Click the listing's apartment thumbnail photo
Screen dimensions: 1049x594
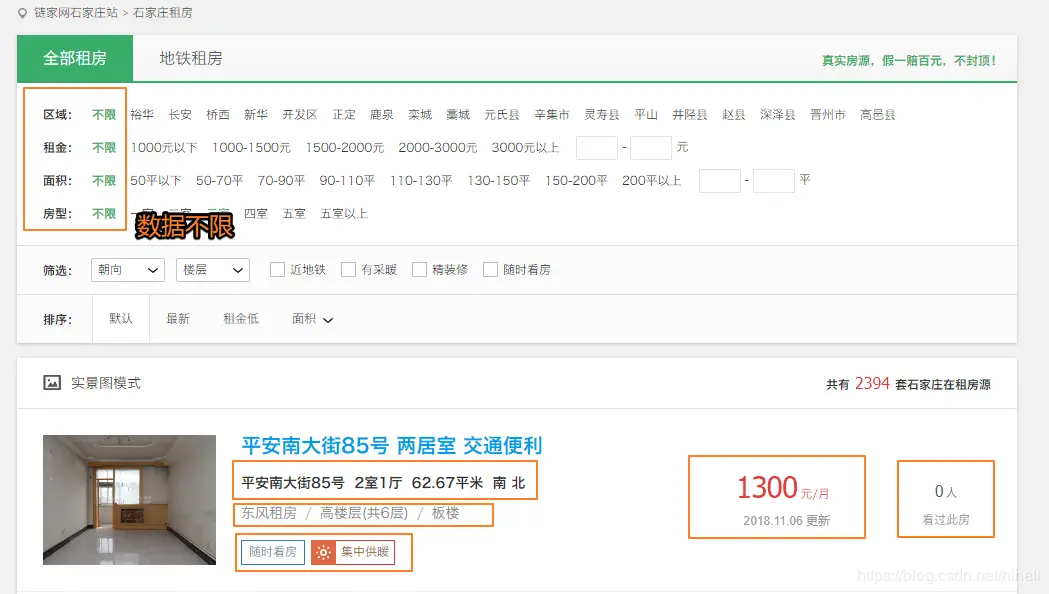coord(129,499)
